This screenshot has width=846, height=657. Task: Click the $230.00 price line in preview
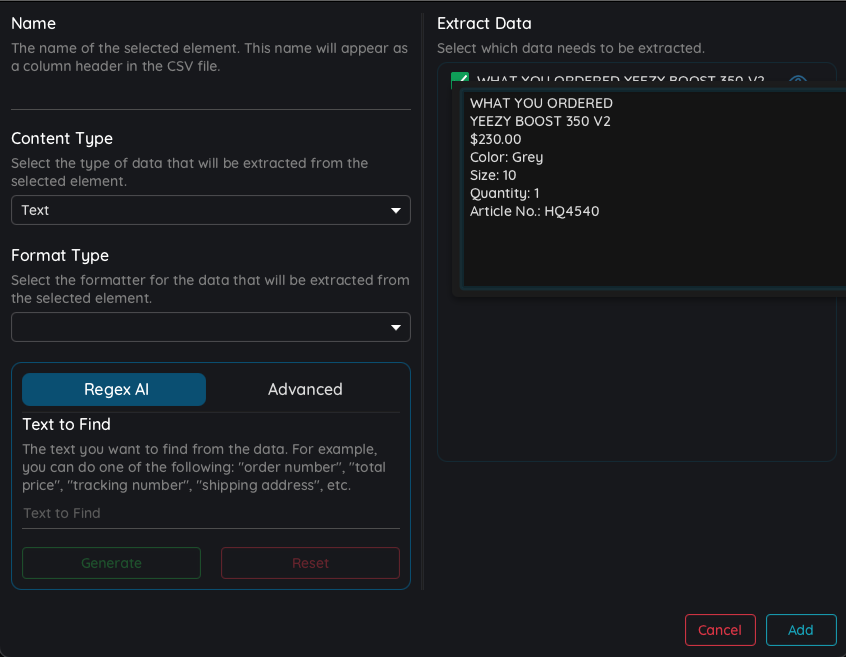click(x=495, y=139)
